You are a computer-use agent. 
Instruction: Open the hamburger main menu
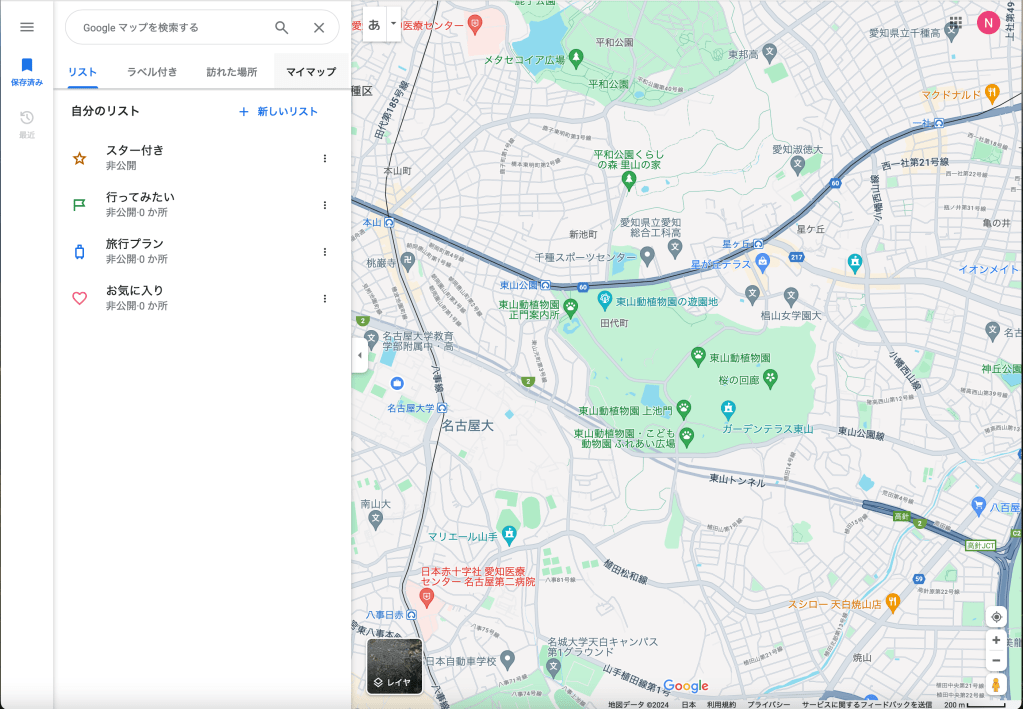tap(27, 27)
